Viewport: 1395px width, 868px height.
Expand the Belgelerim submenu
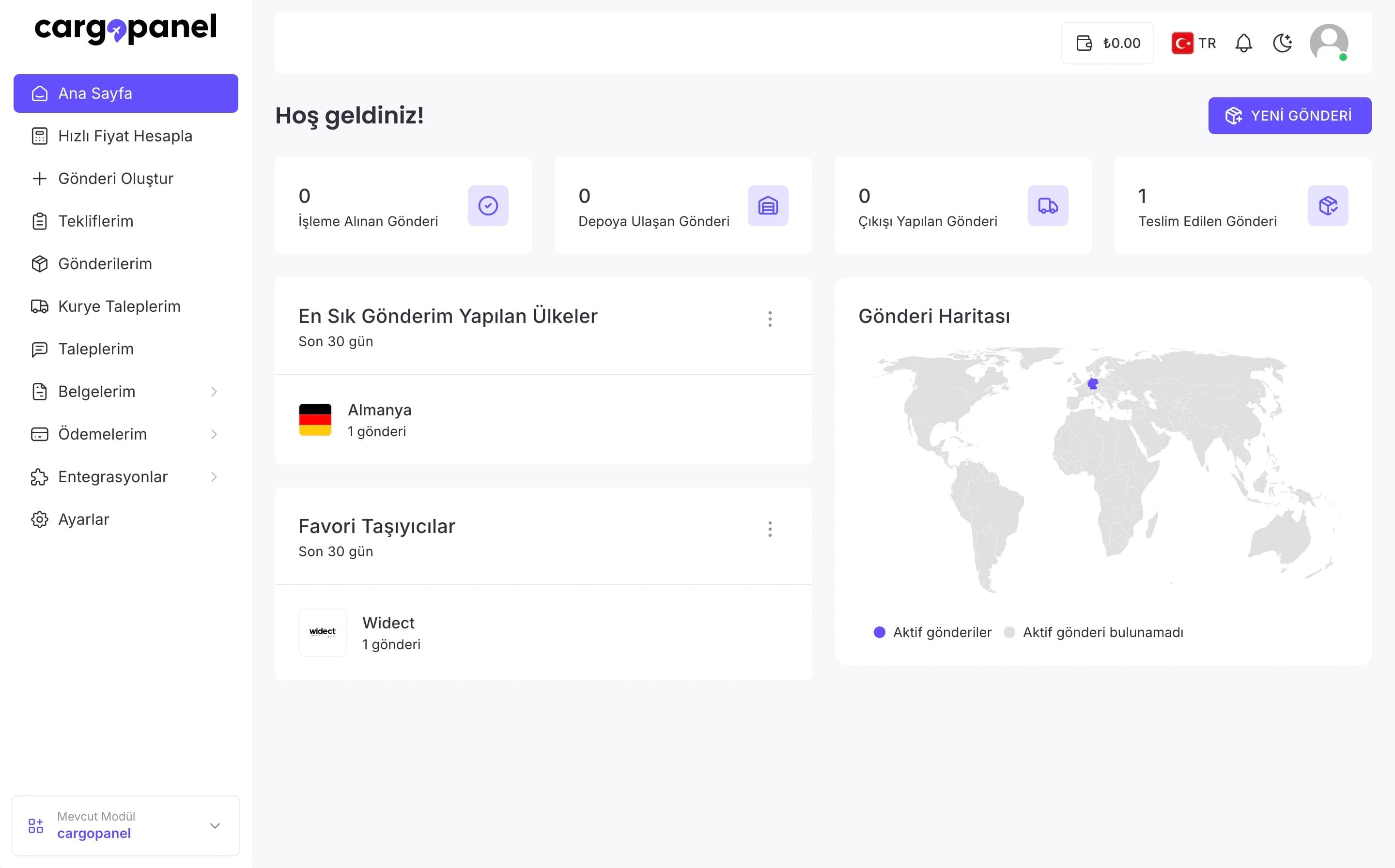click(96, 391)
